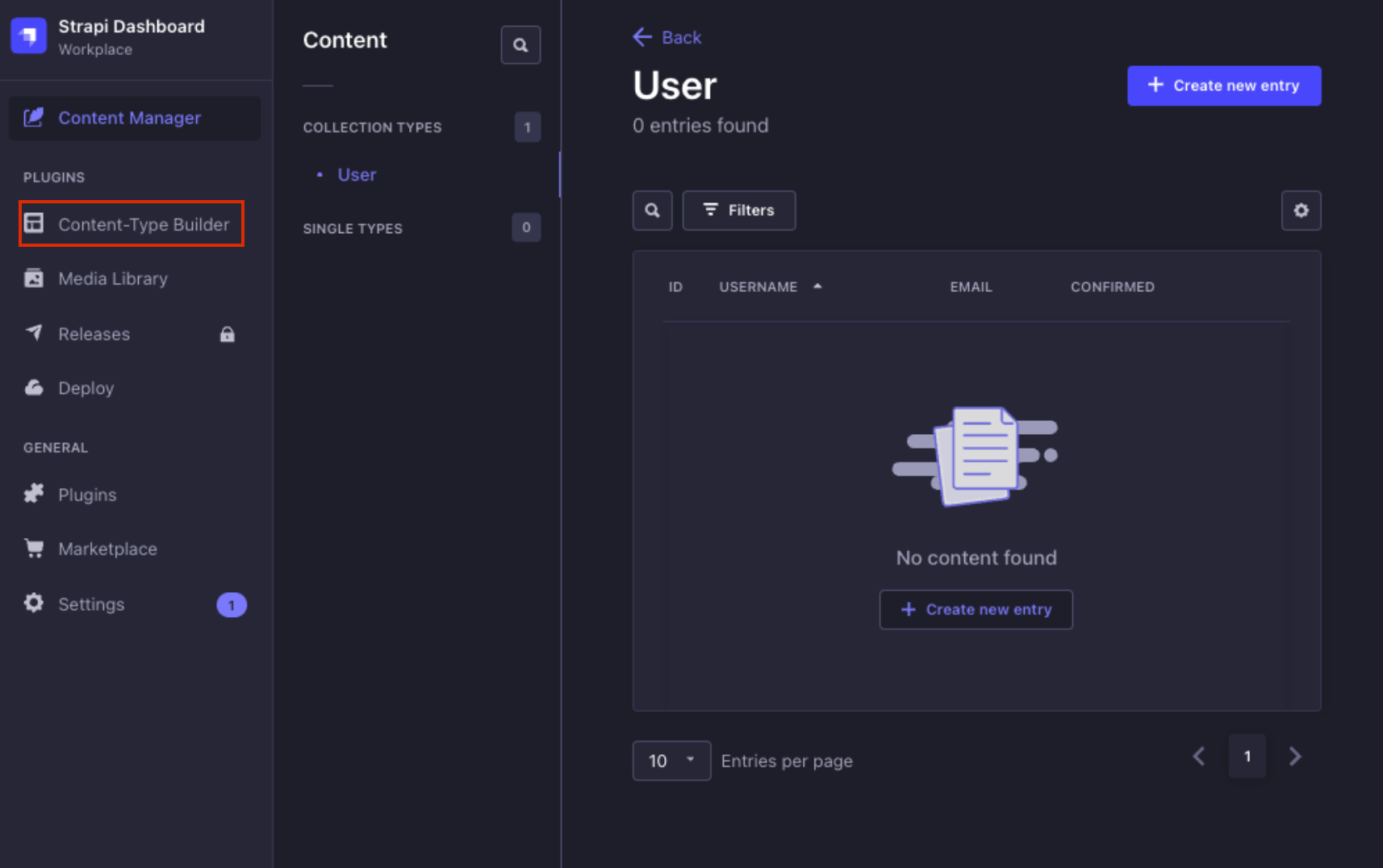Click the top Create new entry button

click(1224, 86)
